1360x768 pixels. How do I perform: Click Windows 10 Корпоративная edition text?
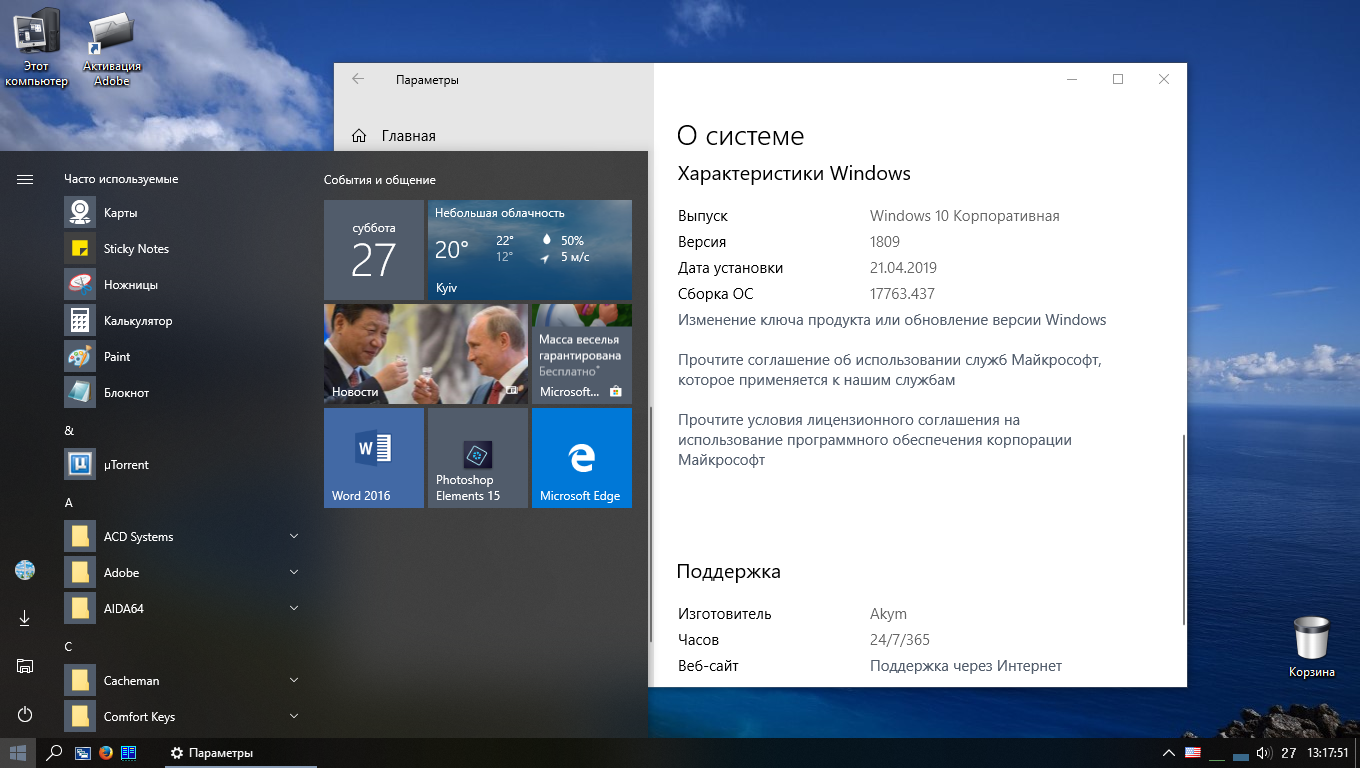(x=965, y=216)
